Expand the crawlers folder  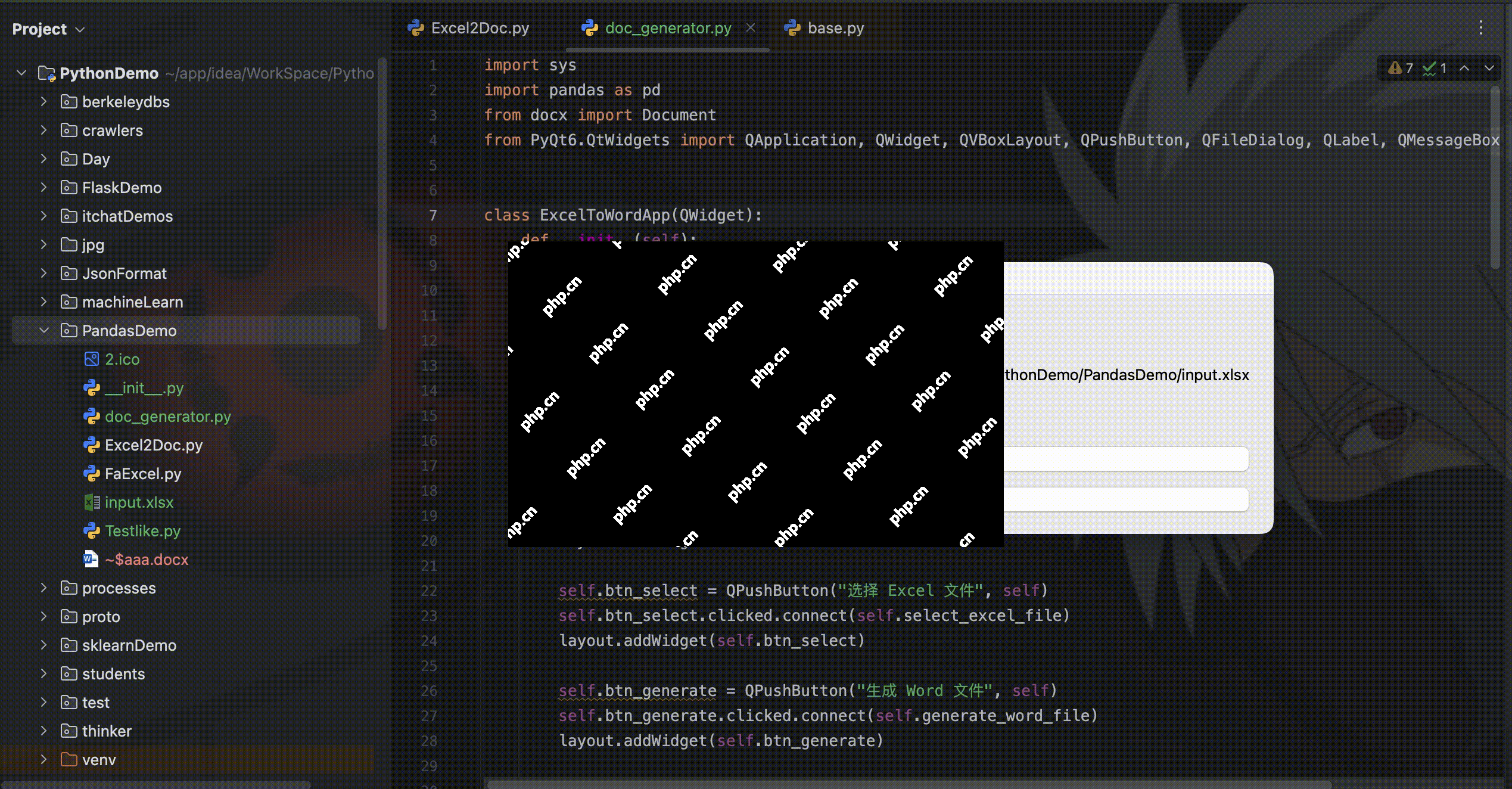(43, 130)
